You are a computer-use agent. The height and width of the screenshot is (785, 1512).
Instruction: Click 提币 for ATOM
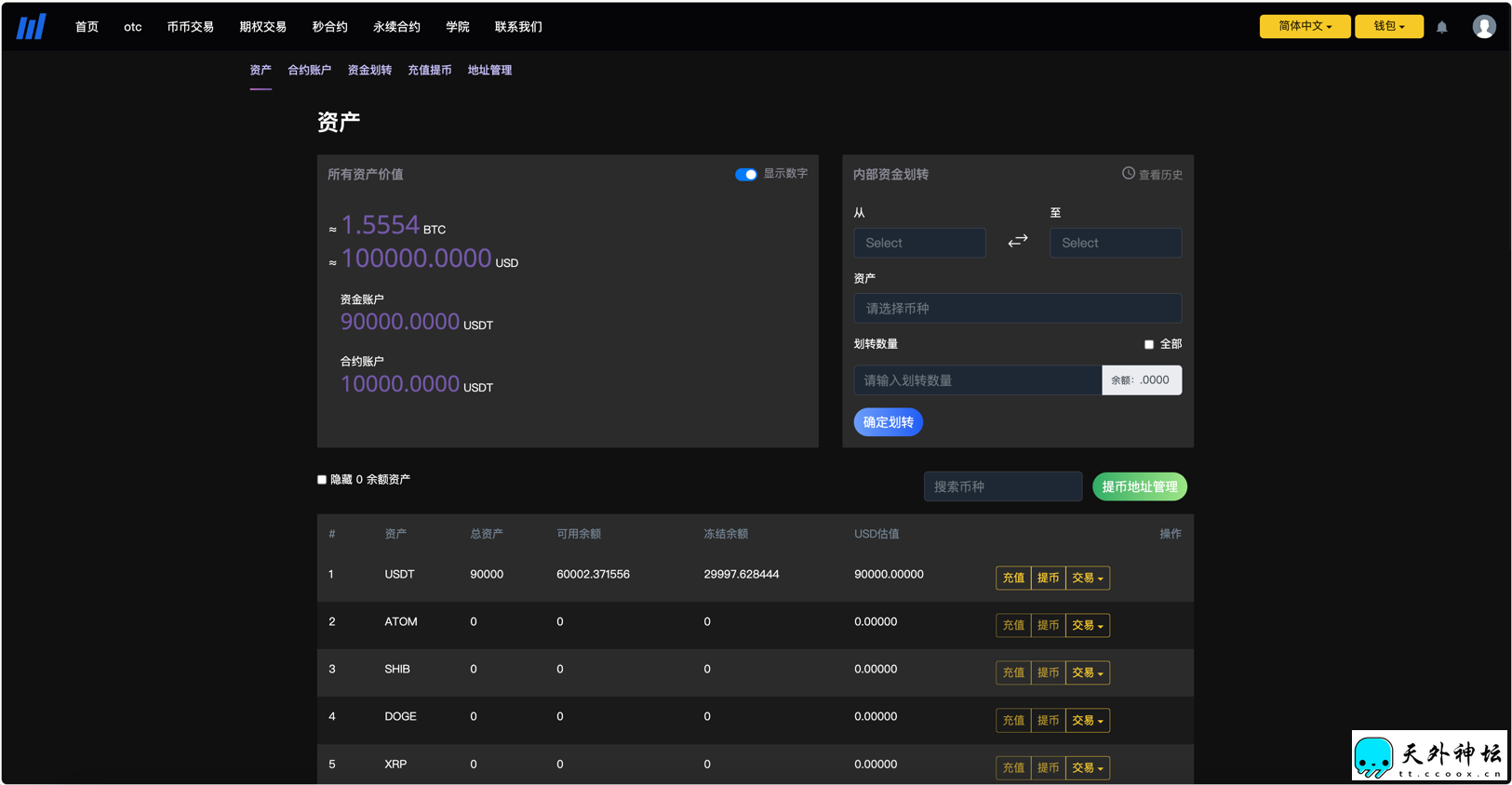(x=1048, y=625)
